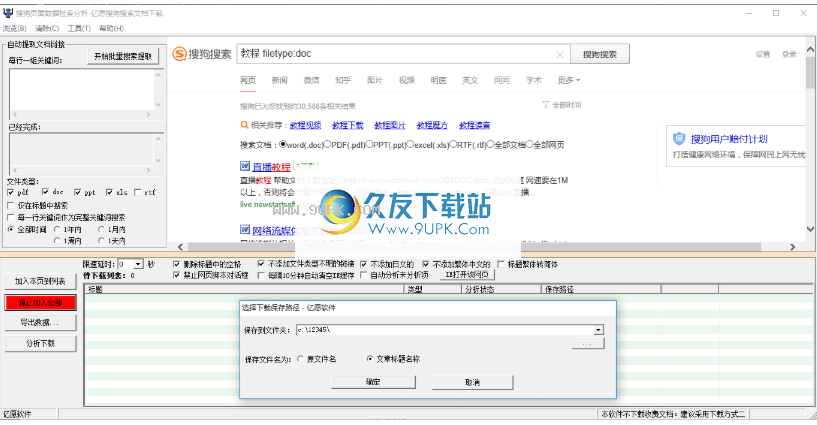
Task: Switch to the 图片 search tab
Action: pos(375,80)
